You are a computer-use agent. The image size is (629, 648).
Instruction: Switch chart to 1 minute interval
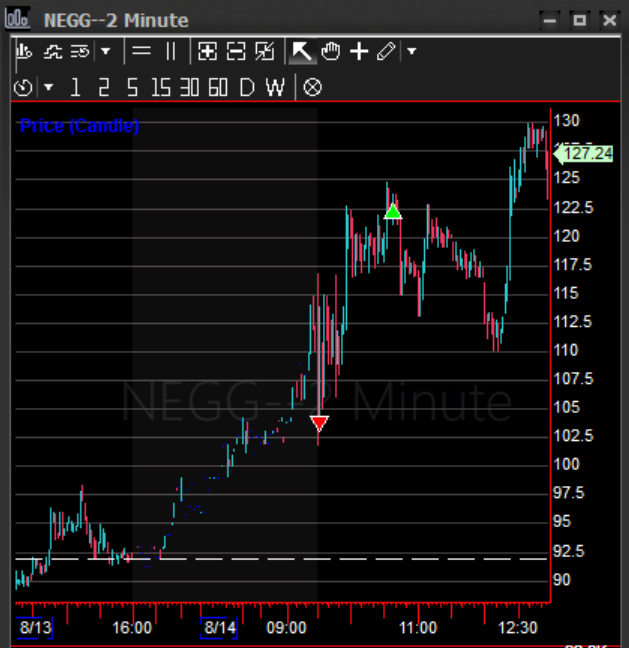click(75, 88)
